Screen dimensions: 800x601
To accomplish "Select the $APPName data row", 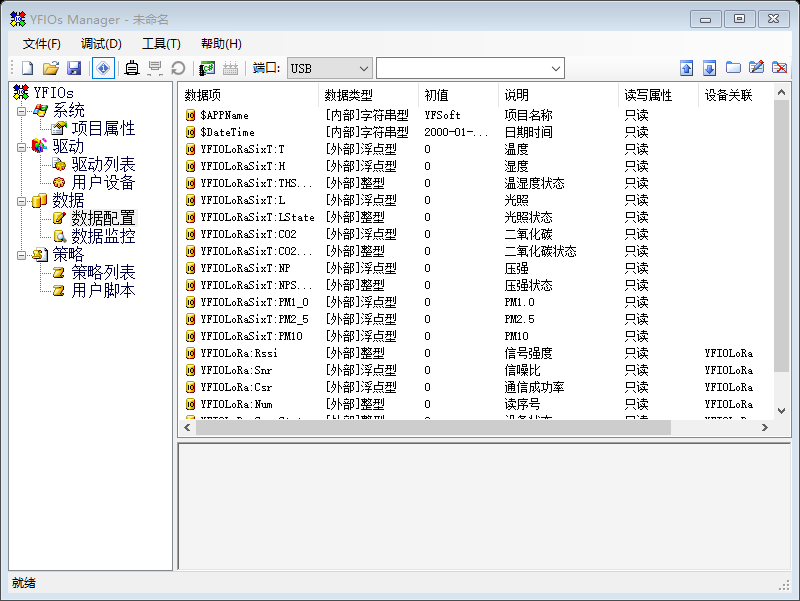I will pos(476,115).
